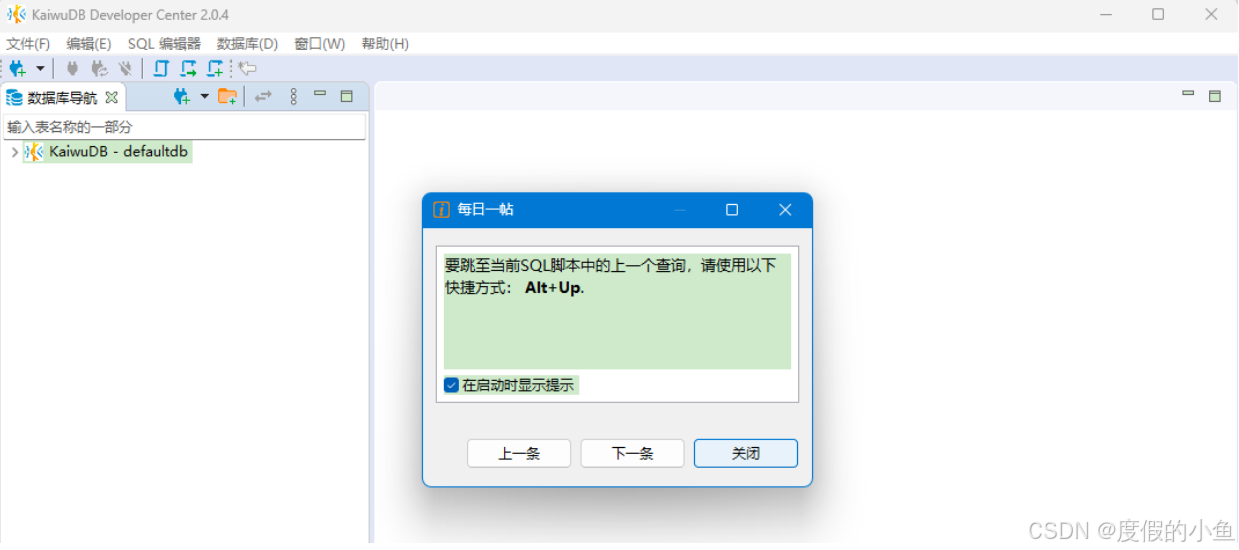The height and width of the screenshot is (550, 1239).
Task: Click the table name filter input field
Action: tap(185, 127)
